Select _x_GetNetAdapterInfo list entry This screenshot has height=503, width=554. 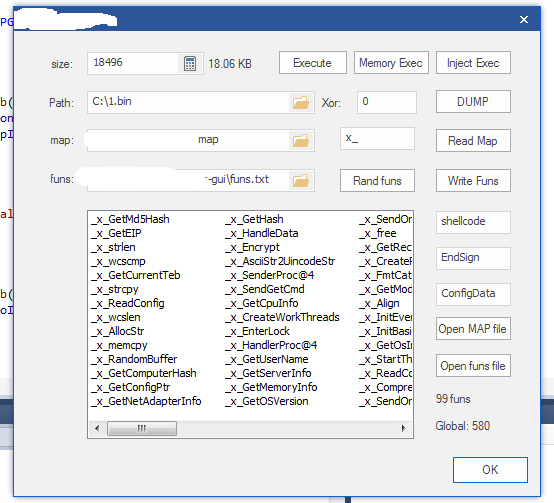[x=146, y=401]
